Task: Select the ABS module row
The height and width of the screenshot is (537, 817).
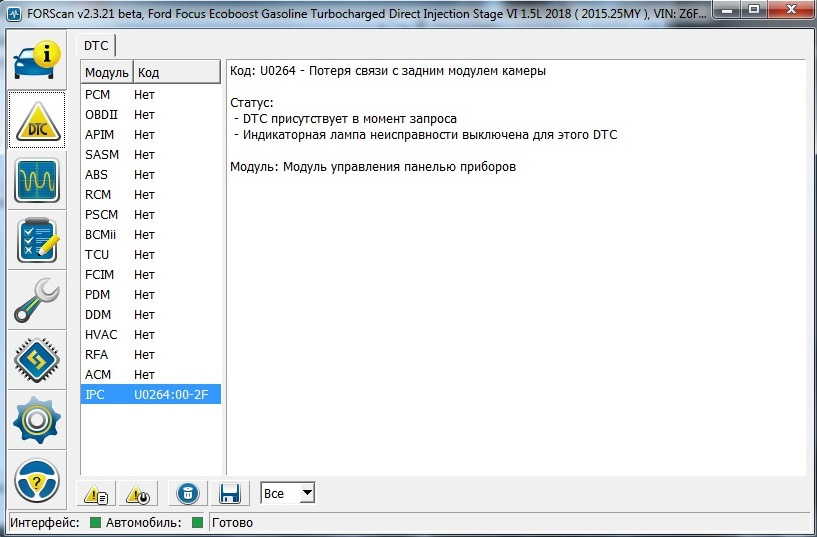Action: [x=151, y=174]
